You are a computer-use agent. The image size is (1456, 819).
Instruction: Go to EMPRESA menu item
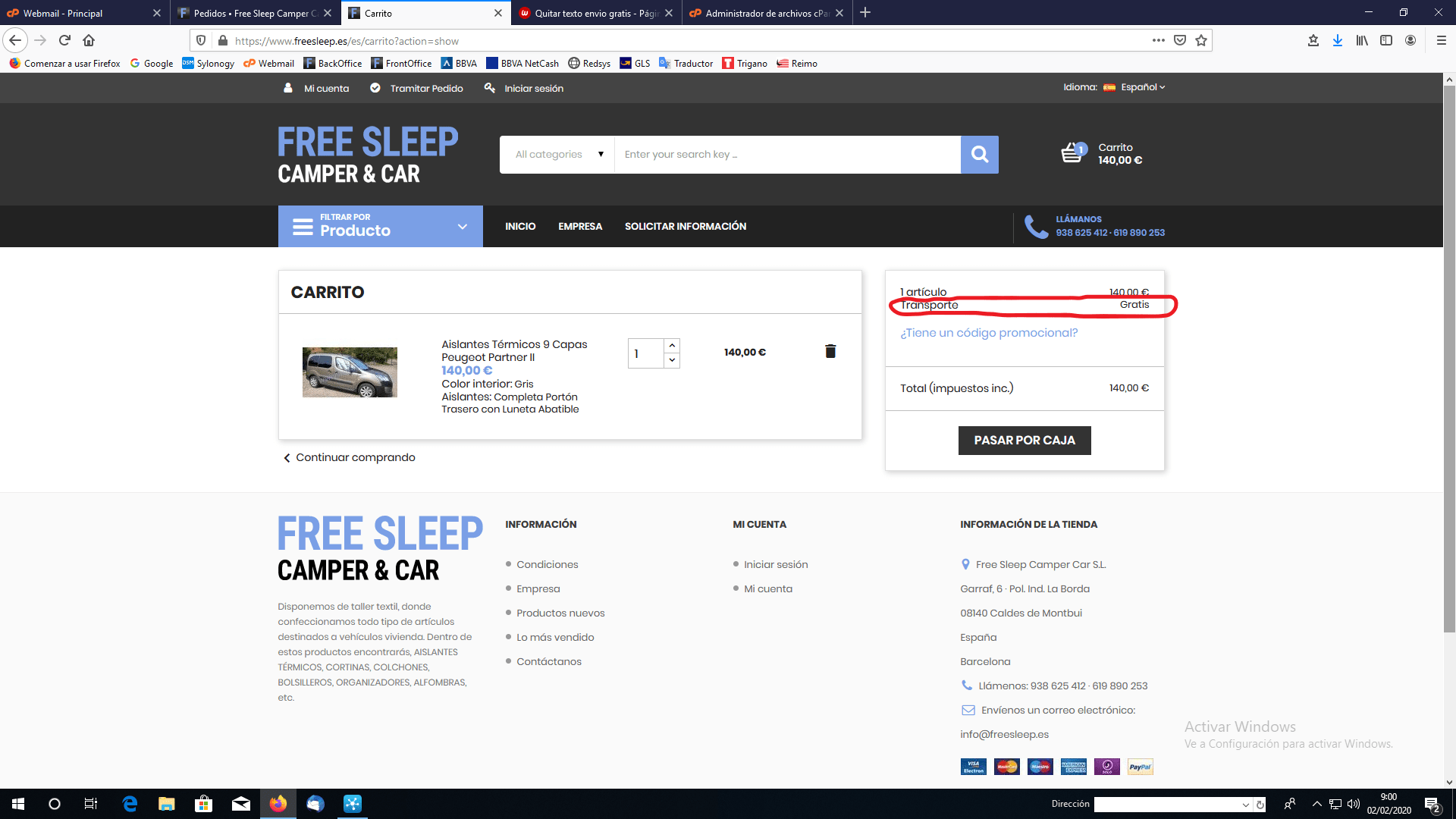click(580, 226)
